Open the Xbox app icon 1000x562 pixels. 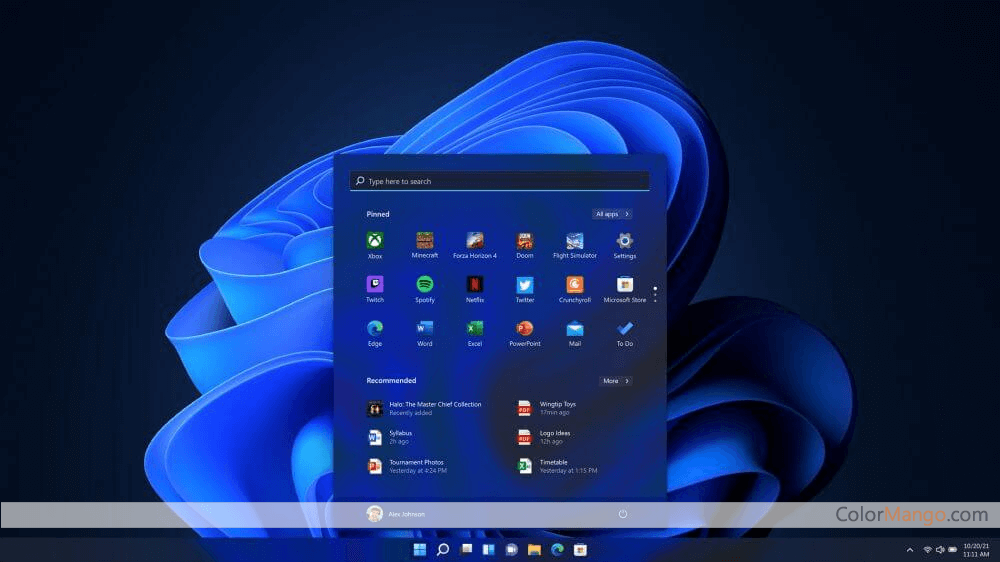[375, 241]
